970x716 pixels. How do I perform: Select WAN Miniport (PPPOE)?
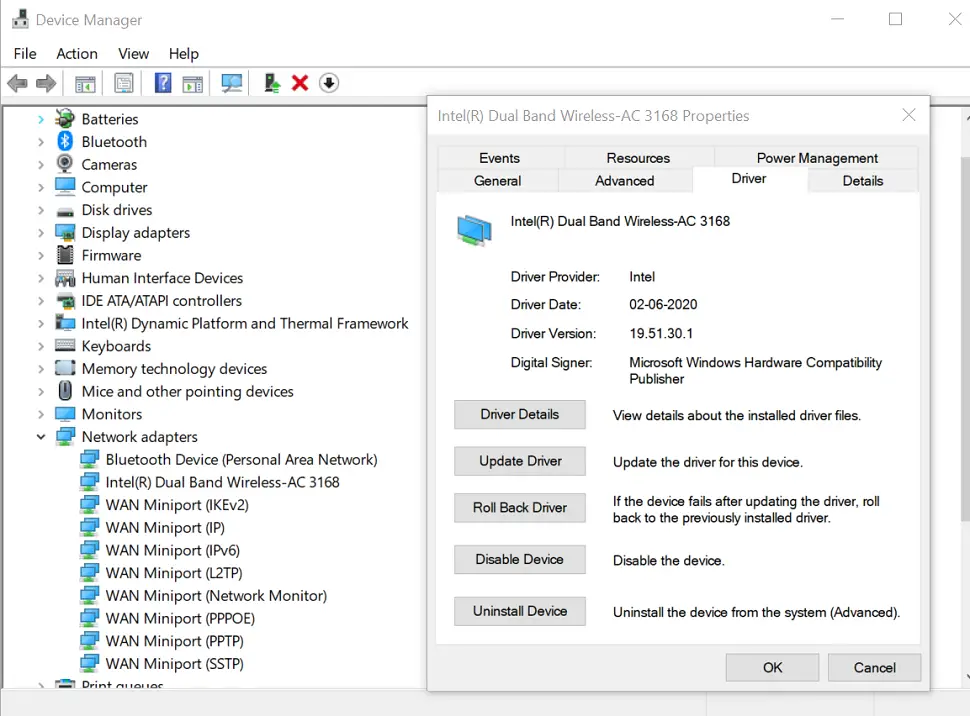click(x=180, y=618)
